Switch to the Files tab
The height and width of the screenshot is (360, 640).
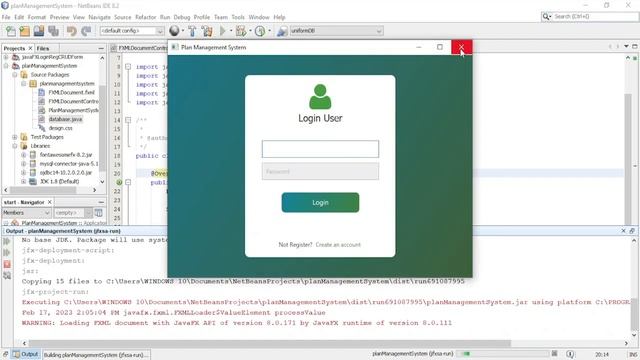(43, 48)
